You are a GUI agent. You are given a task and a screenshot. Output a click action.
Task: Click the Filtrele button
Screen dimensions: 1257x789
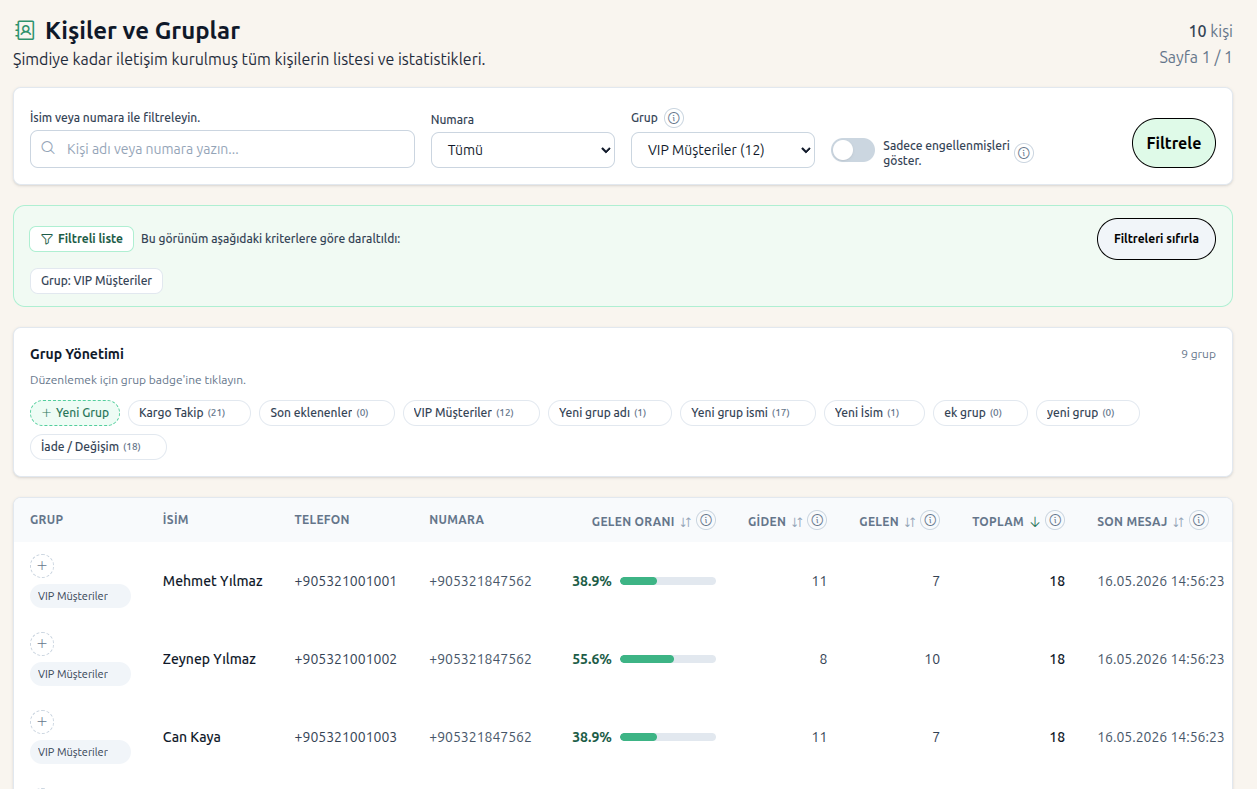point(1174,143)
